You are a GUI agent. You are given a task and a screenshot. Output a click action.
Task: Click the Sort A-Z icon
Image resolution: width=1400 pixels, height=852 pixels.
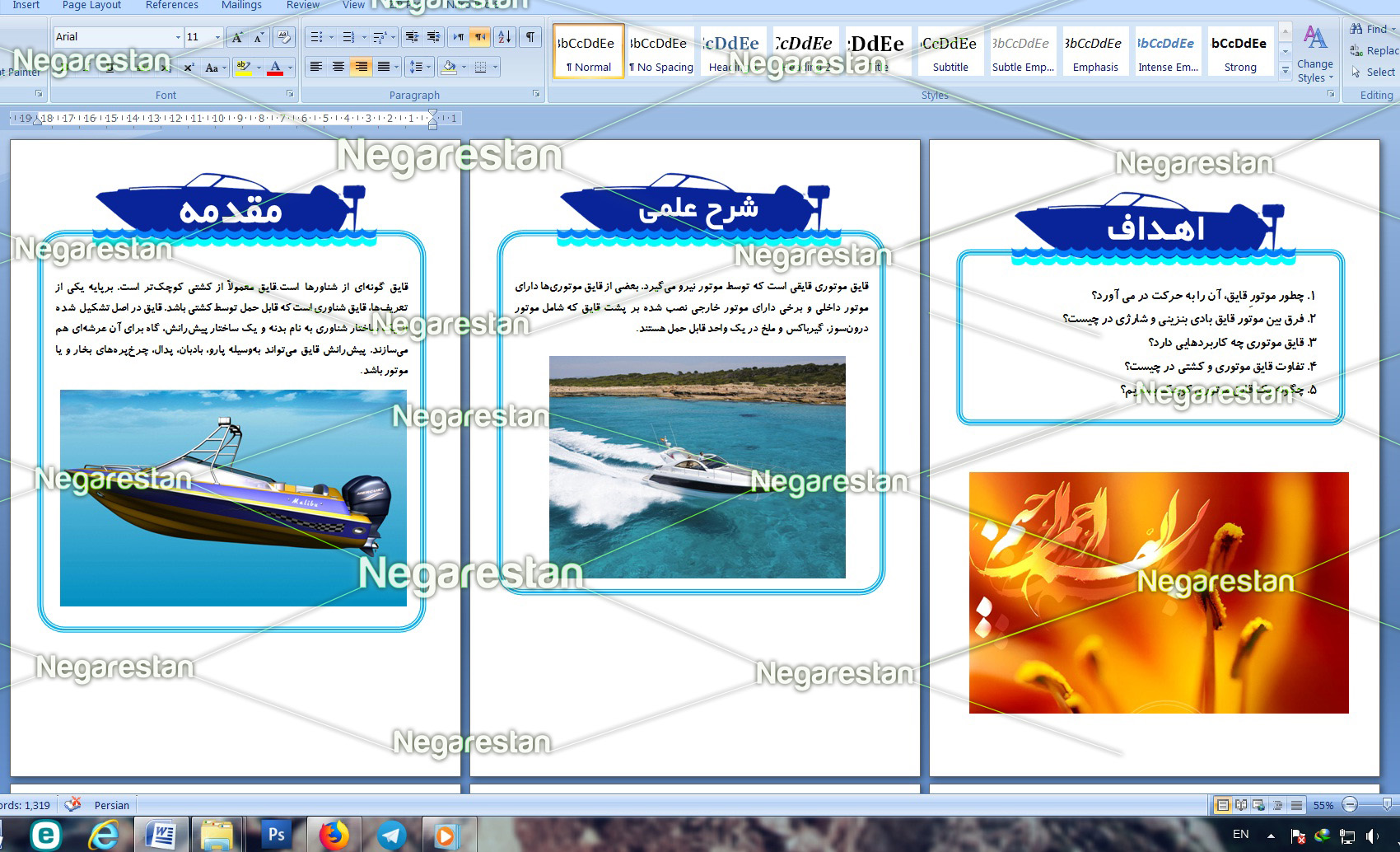coord(505,37)
